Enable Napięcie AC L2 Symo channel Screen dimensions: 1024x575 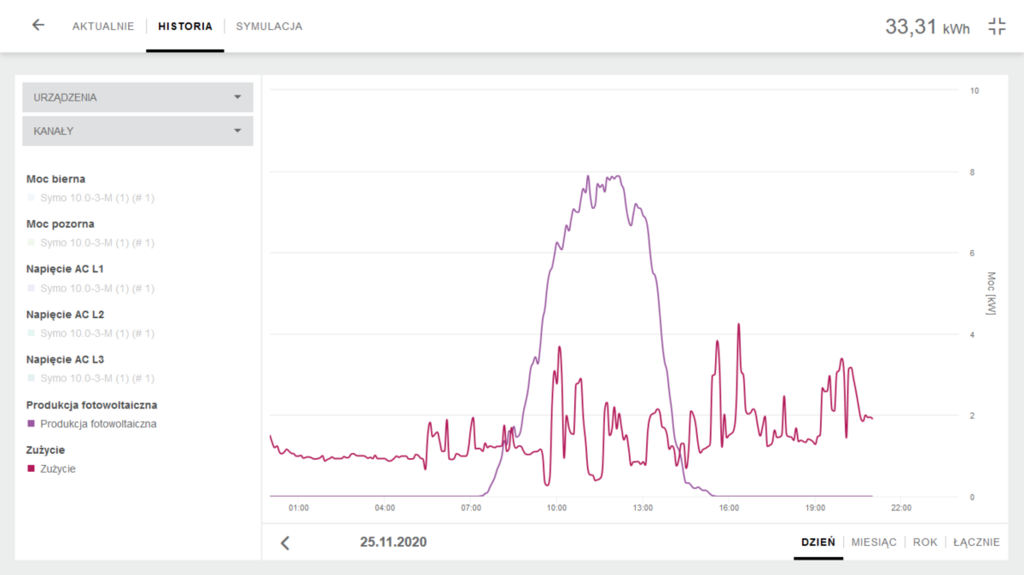tap(97, 333)
